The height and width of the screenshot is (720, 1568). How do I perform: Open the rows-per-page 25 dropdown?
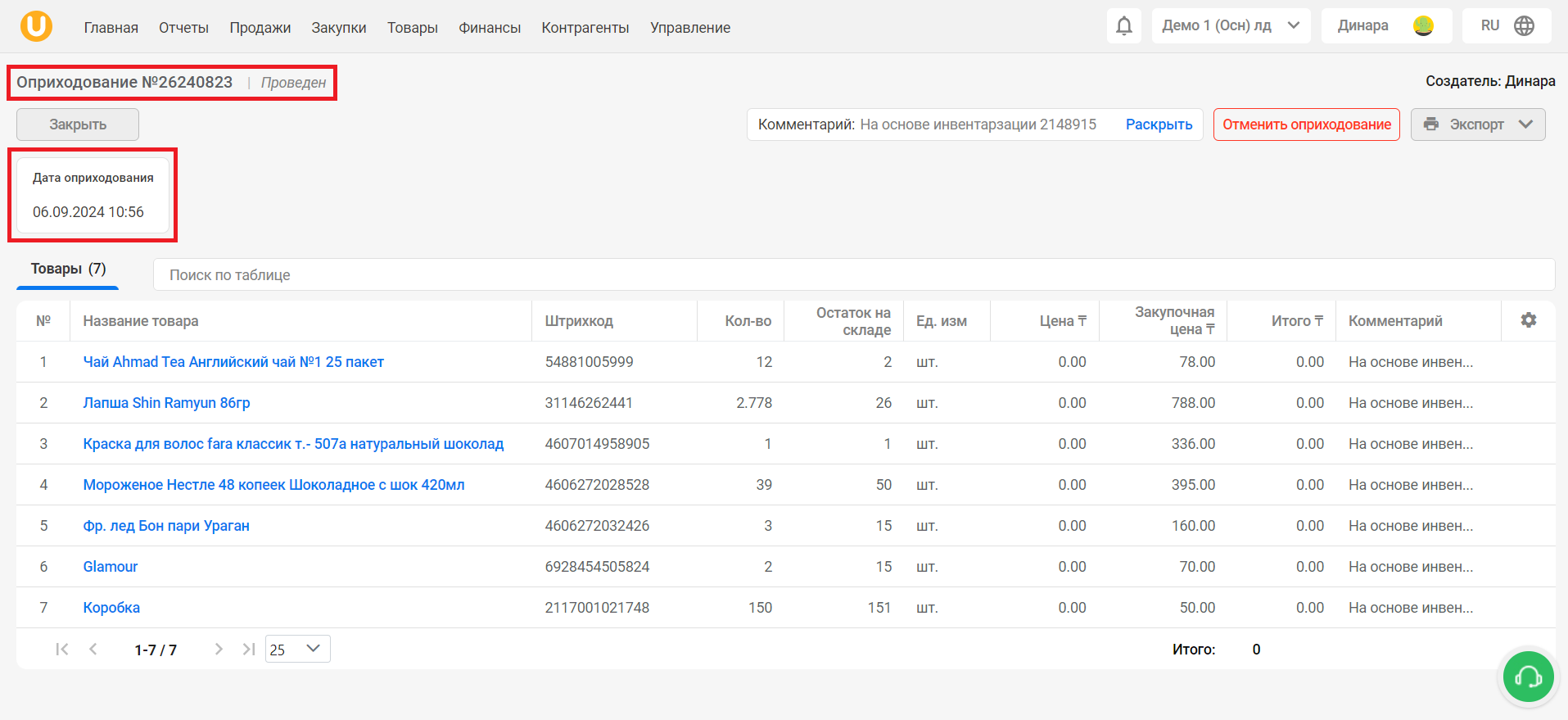[x=297, y=649]
